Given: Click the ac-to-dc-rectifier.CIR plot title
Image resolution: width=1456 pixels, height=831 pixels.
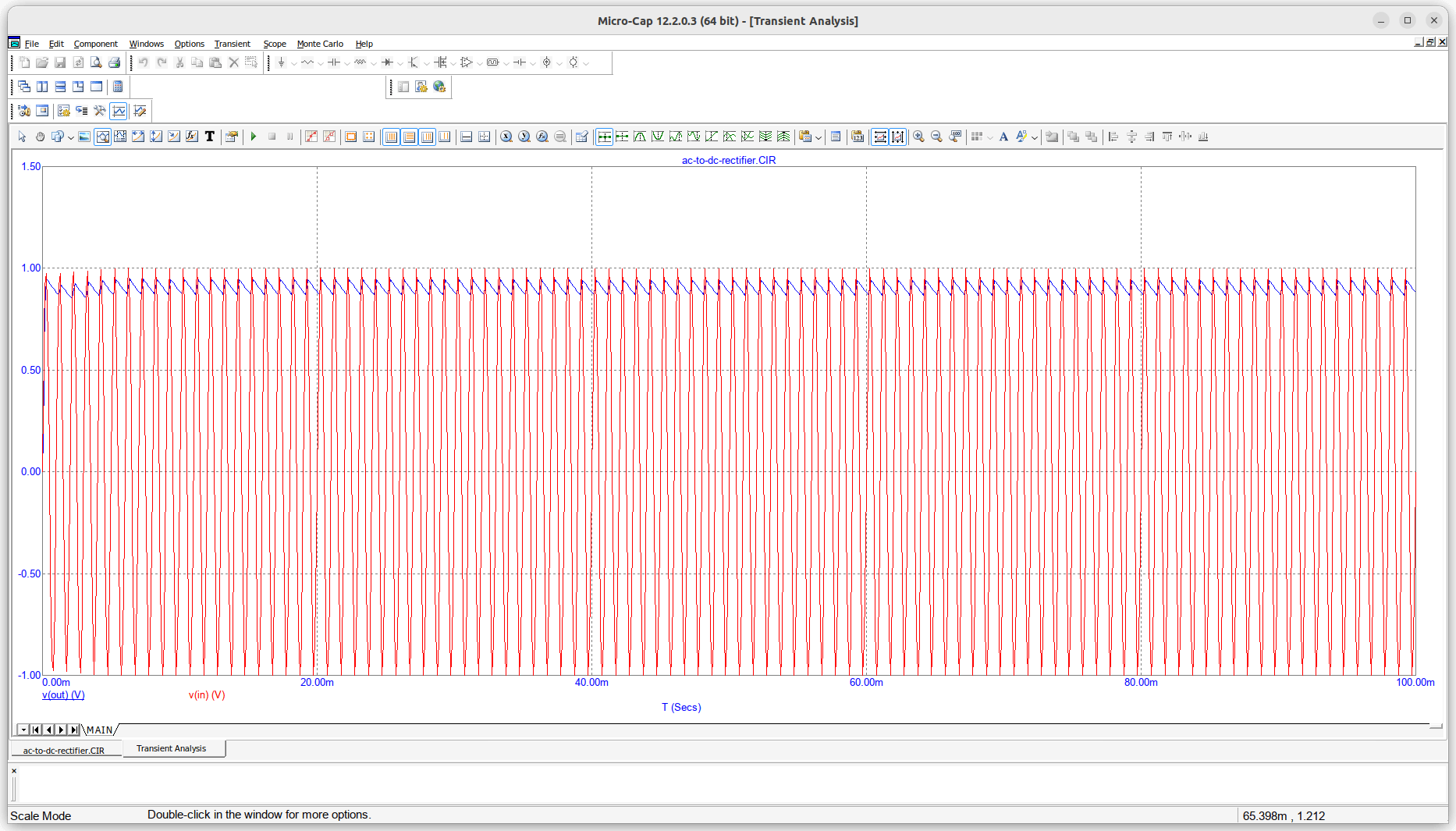Looking at the screenshot, I should [x=729, y=160].
